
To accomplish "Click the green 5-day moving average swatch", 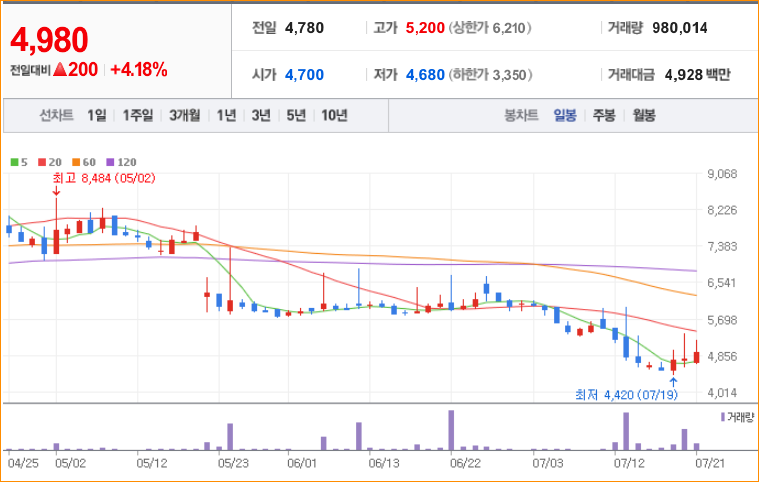I will point(15,162).
